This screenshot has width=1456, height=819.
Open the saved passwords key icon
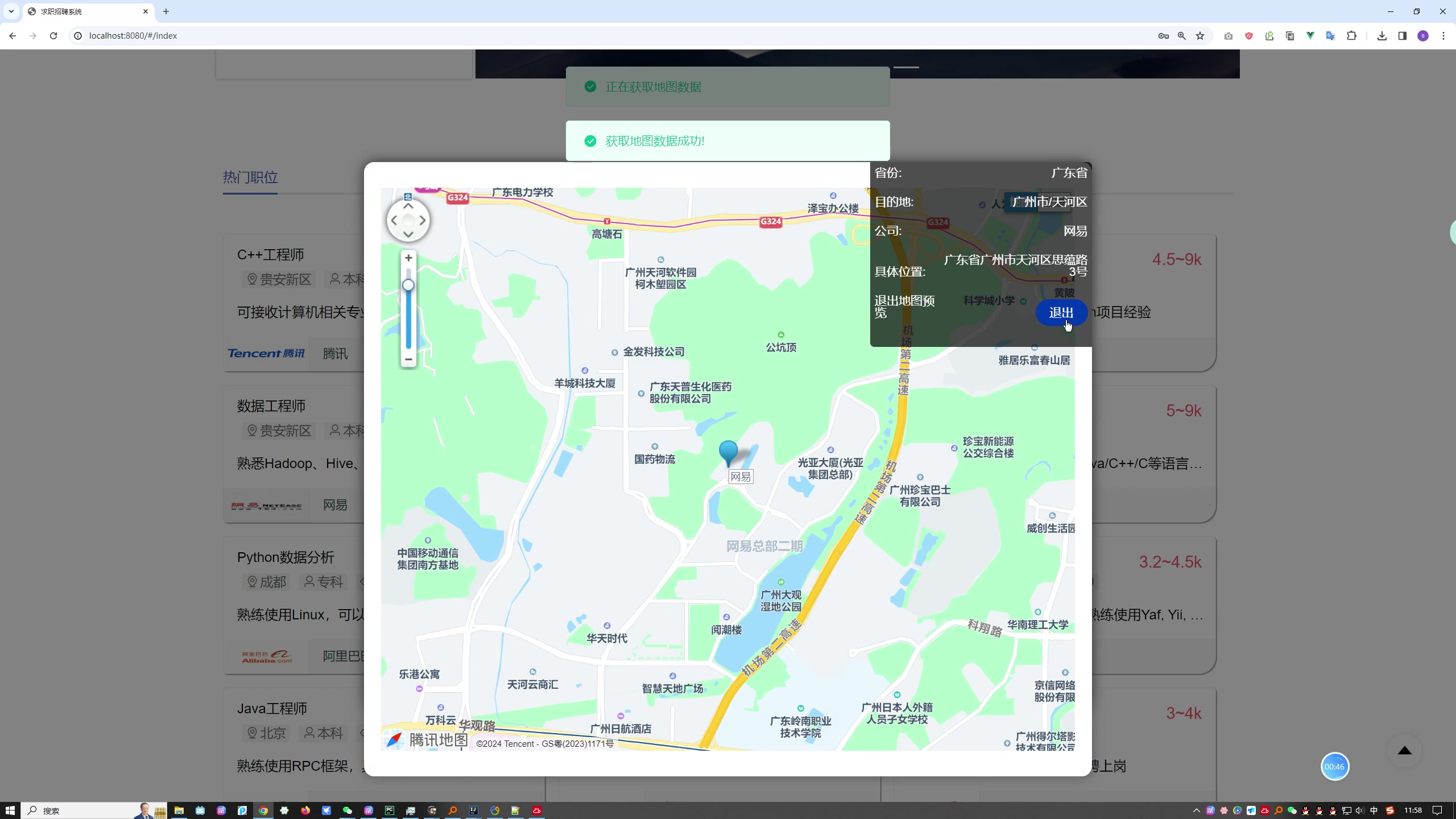tap(1163, 36)
